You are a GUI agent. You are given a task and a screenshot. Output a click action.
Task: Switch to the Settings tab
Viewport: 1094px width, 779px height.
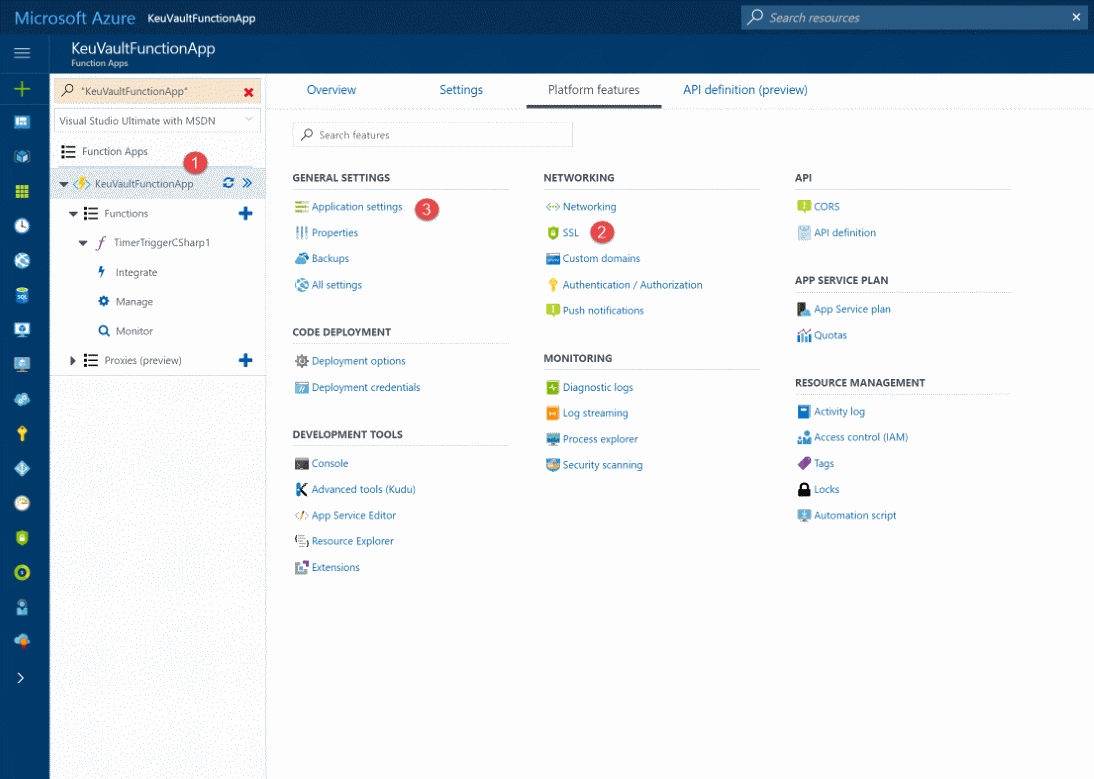point(461,90)
